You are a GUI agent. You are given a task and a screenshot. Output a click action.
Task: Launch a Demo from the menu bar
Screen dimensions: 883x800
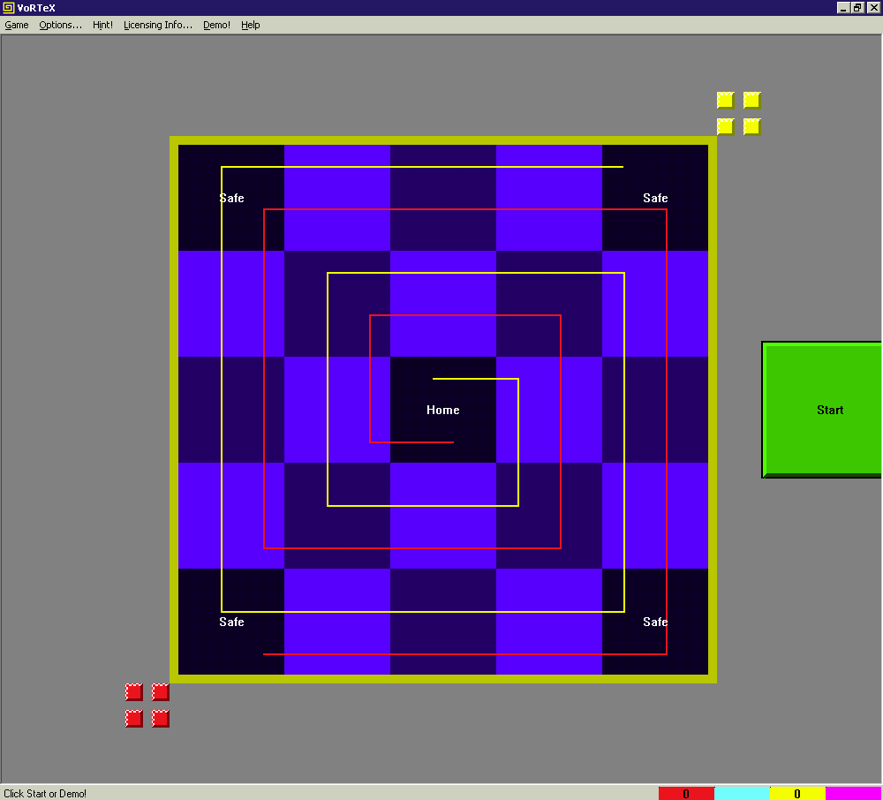click(216, 25)
